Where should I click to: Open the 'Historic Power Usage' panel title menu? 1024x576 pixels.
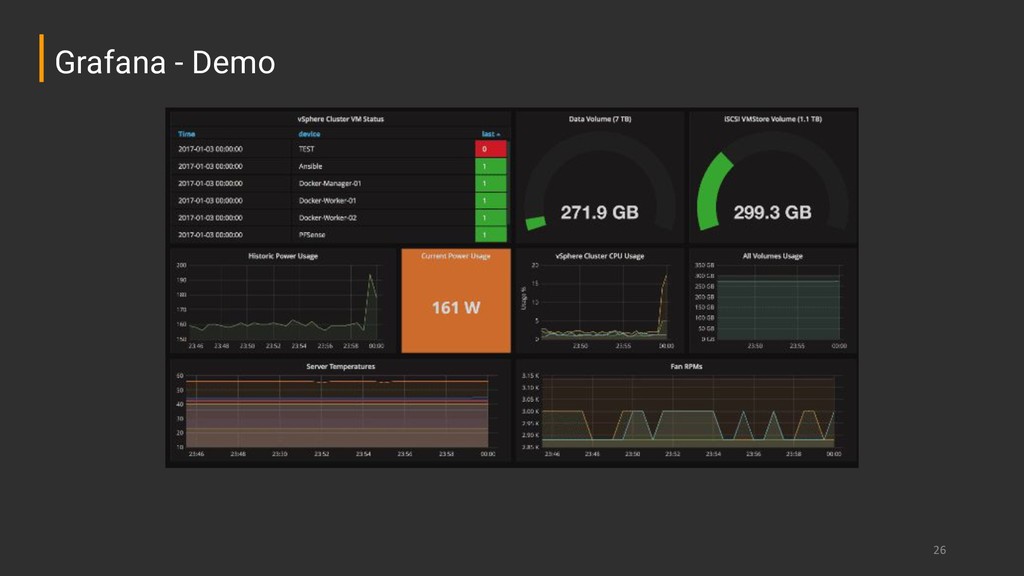click(x=283, y=256)
